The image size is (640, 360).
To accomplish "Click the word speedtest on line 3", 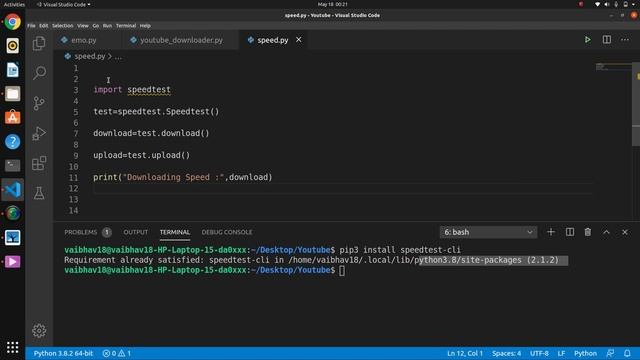I will [x=149, y=89].
